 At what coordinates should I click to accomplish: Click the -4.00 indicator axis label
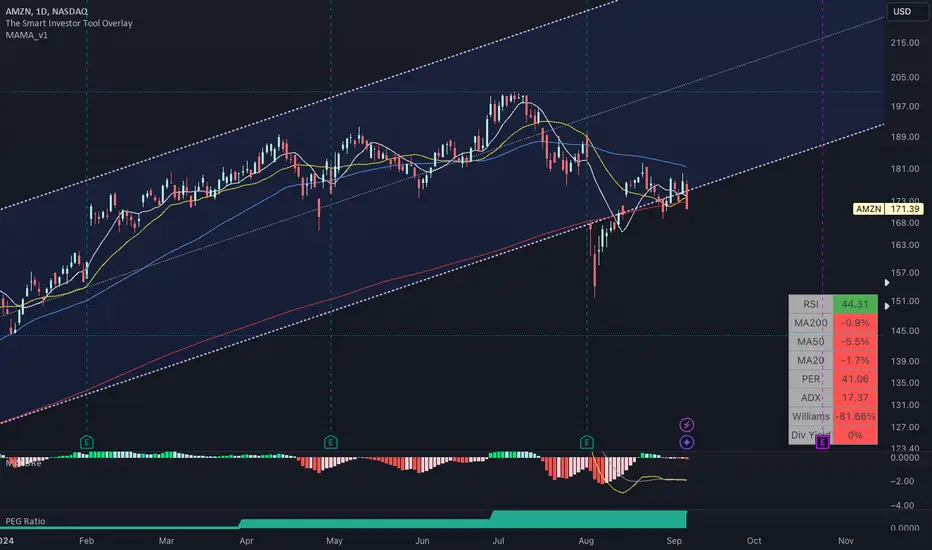(903, 505)
